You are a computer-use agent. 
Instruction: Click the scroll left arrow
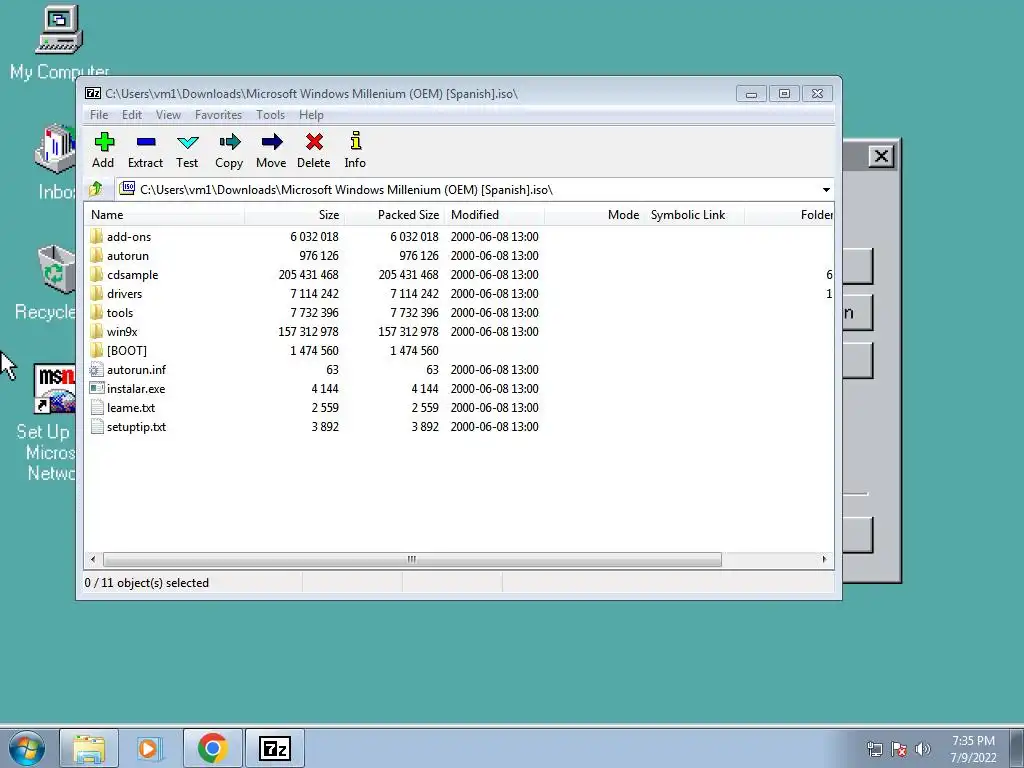click(93, 560)
